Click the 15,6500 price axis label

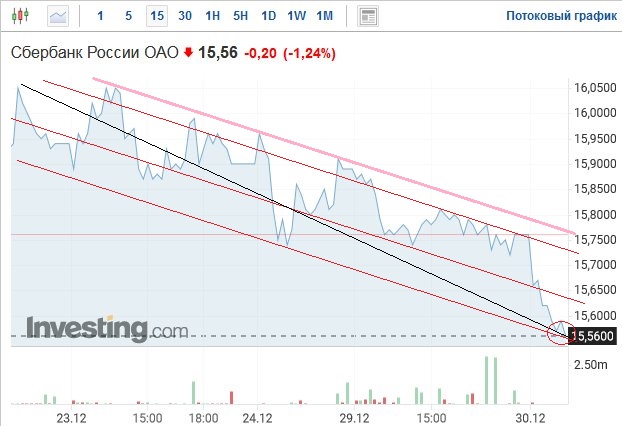(595, 290)
